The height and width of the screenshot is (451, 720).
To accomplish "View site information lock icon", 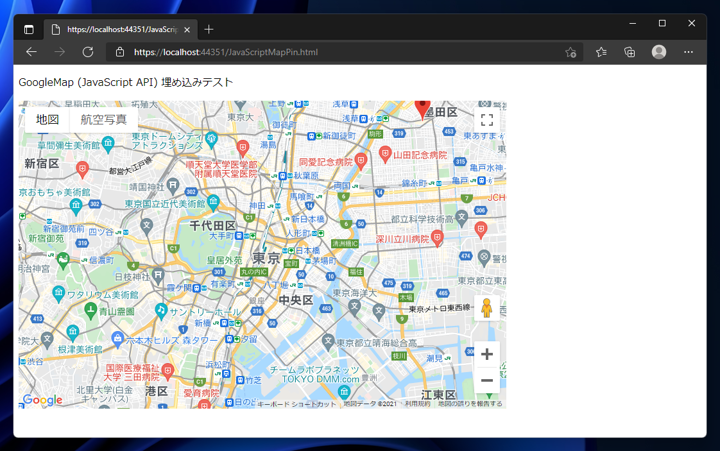I will pyautogui.click(x=120, y=52).
